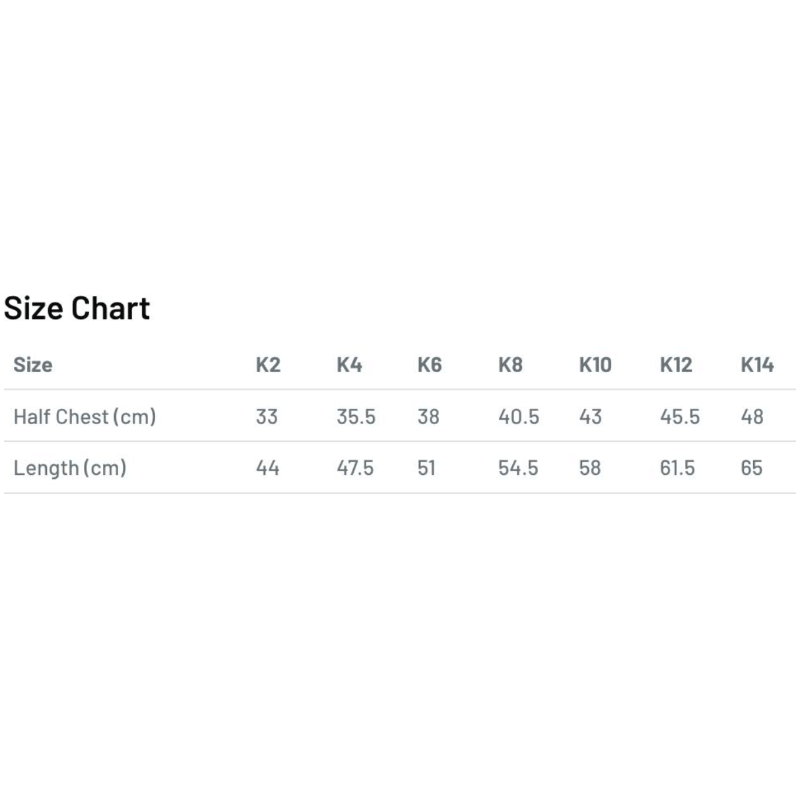Select the K4 column header
This screenshot has height=800, width=800.
(x=349, y=365)
